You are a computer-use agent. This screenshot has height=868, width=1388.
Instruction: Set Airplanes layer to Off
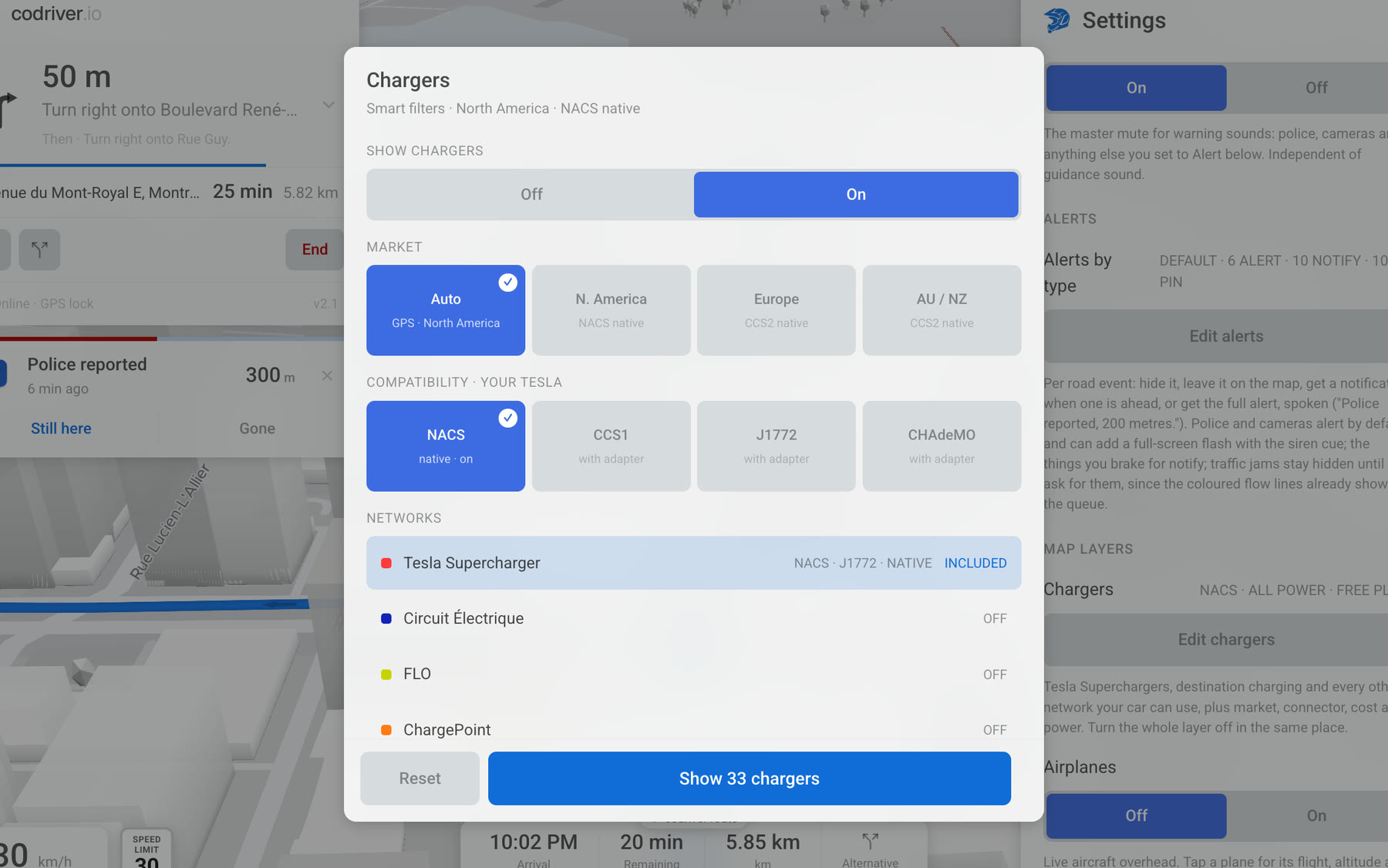click(1136, 816)
